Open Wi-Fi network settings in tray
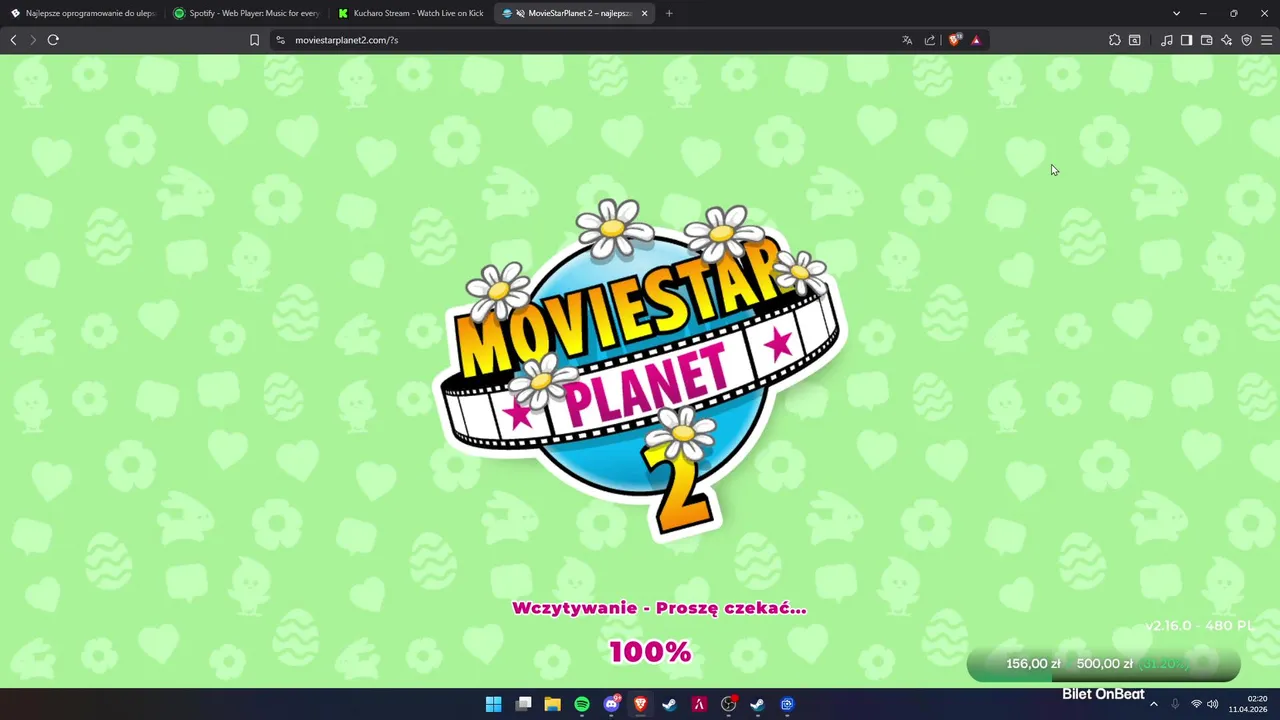 [1196, 704]
